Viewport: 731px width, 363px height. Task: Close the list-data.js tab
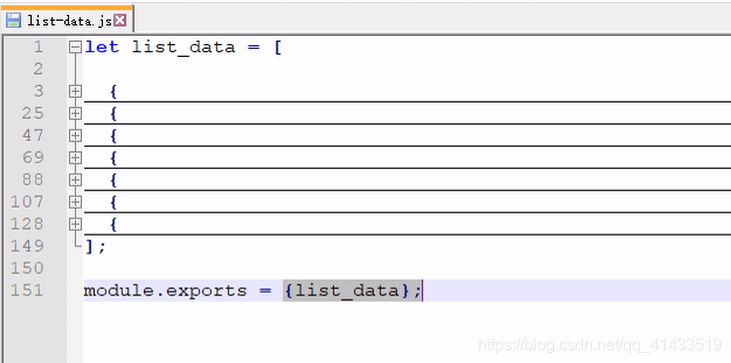coord(120,20)
